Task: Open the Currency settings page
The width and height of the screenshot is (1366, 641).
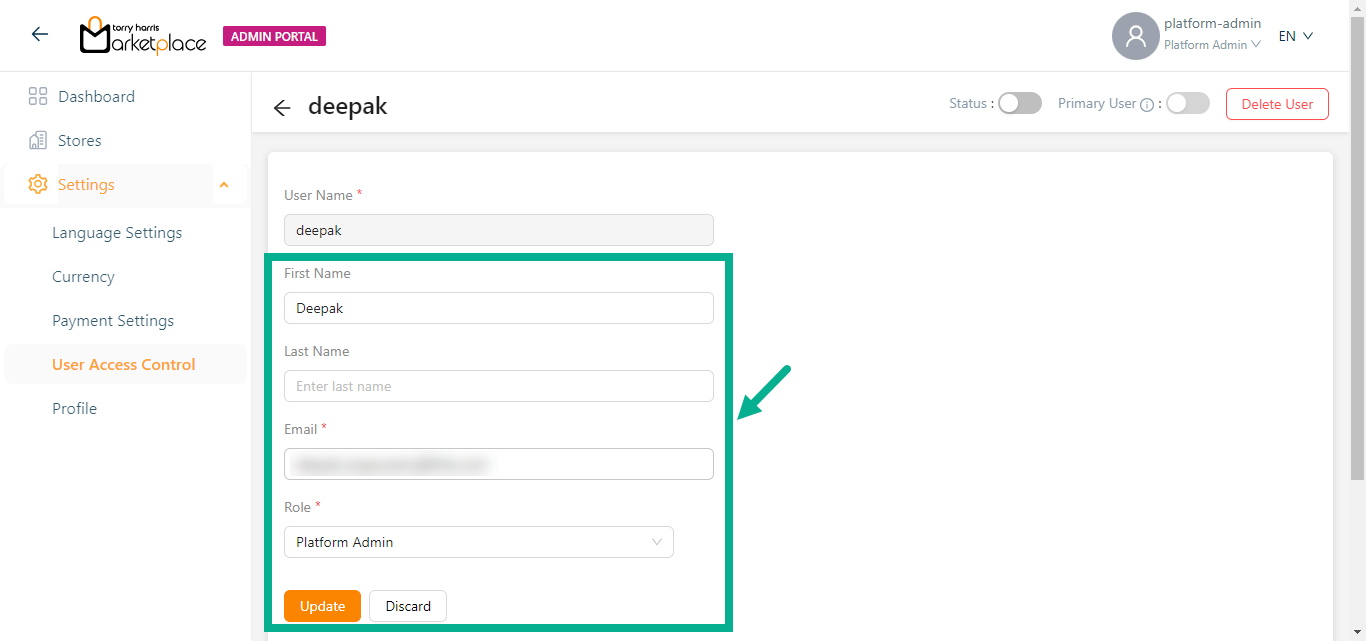Action: [x=83, y=277]
